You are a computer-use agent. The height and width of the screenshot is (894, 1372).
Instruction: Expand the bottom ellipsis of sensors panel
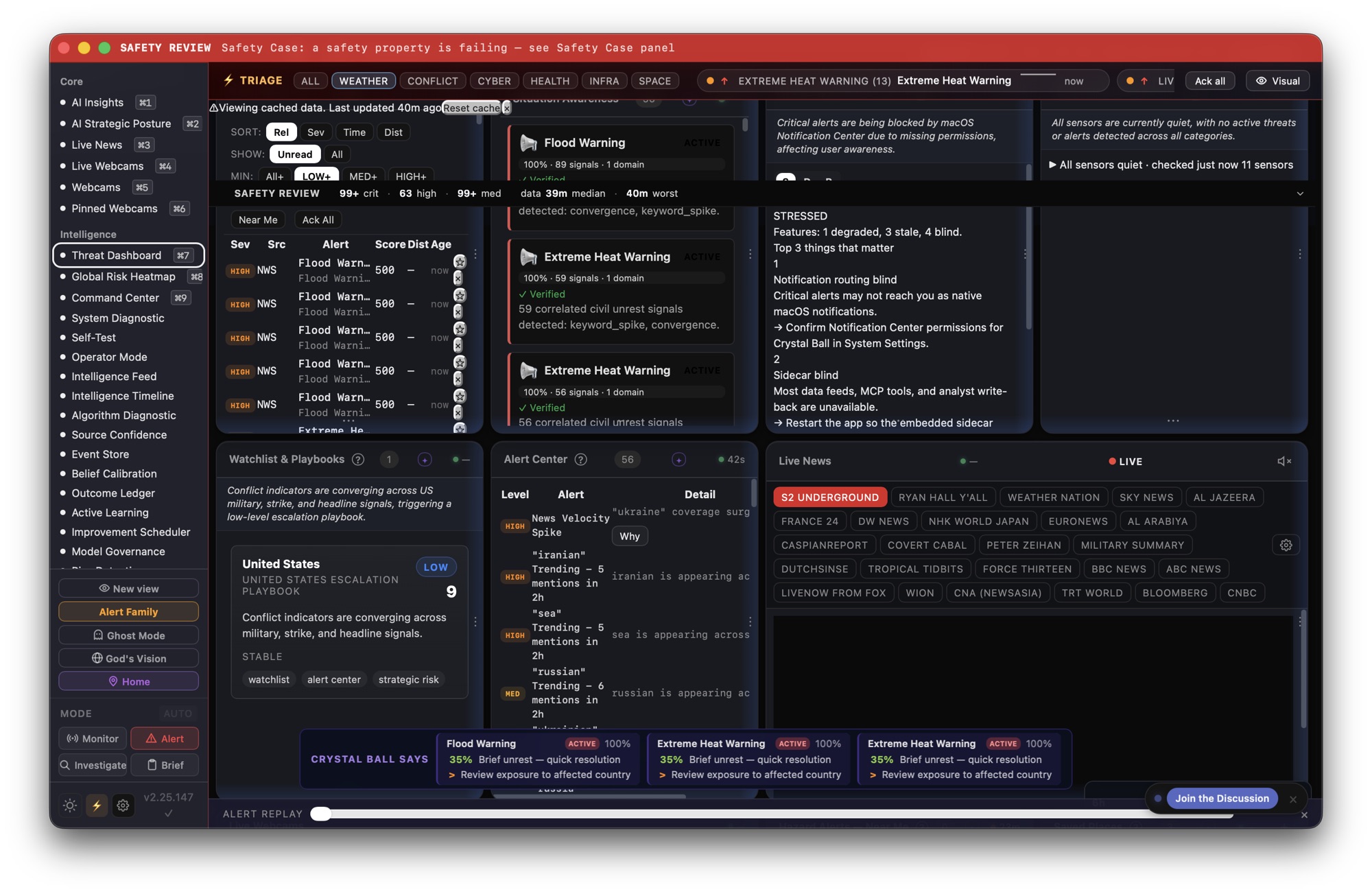click(1173, 421)
